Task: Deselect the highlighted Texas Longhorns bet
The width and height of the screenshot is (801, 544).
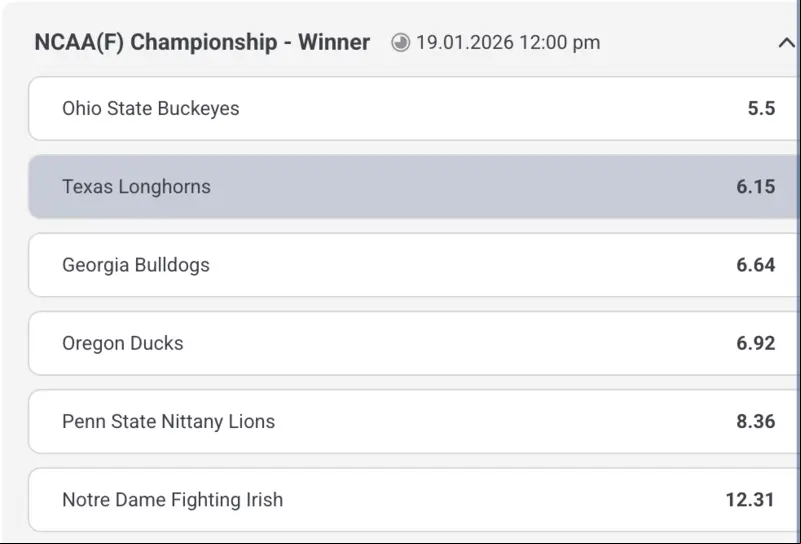Action: coord(414,187)
